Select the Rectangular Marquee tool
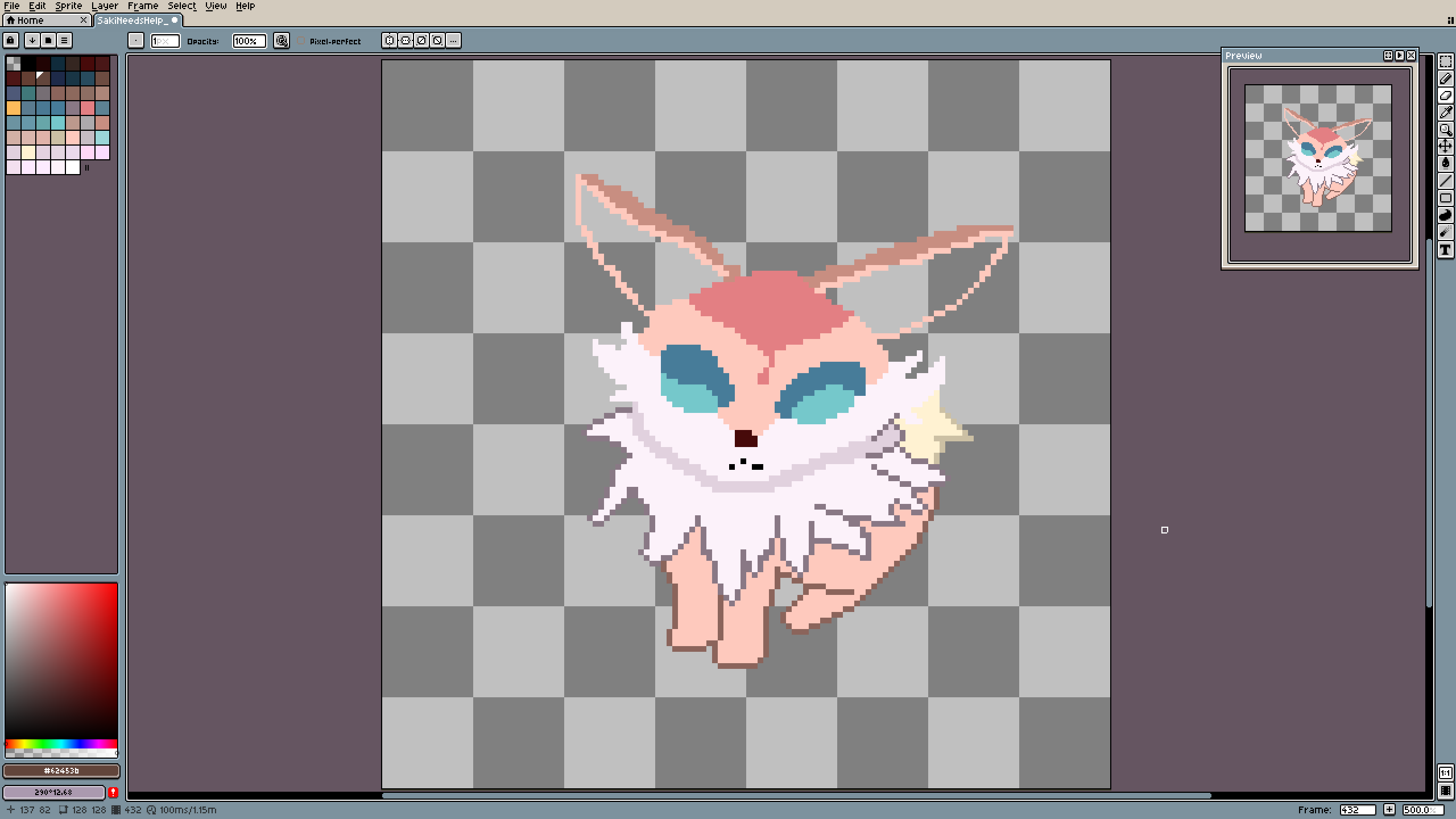1456x819 pixels. [x=1445, y=61]
